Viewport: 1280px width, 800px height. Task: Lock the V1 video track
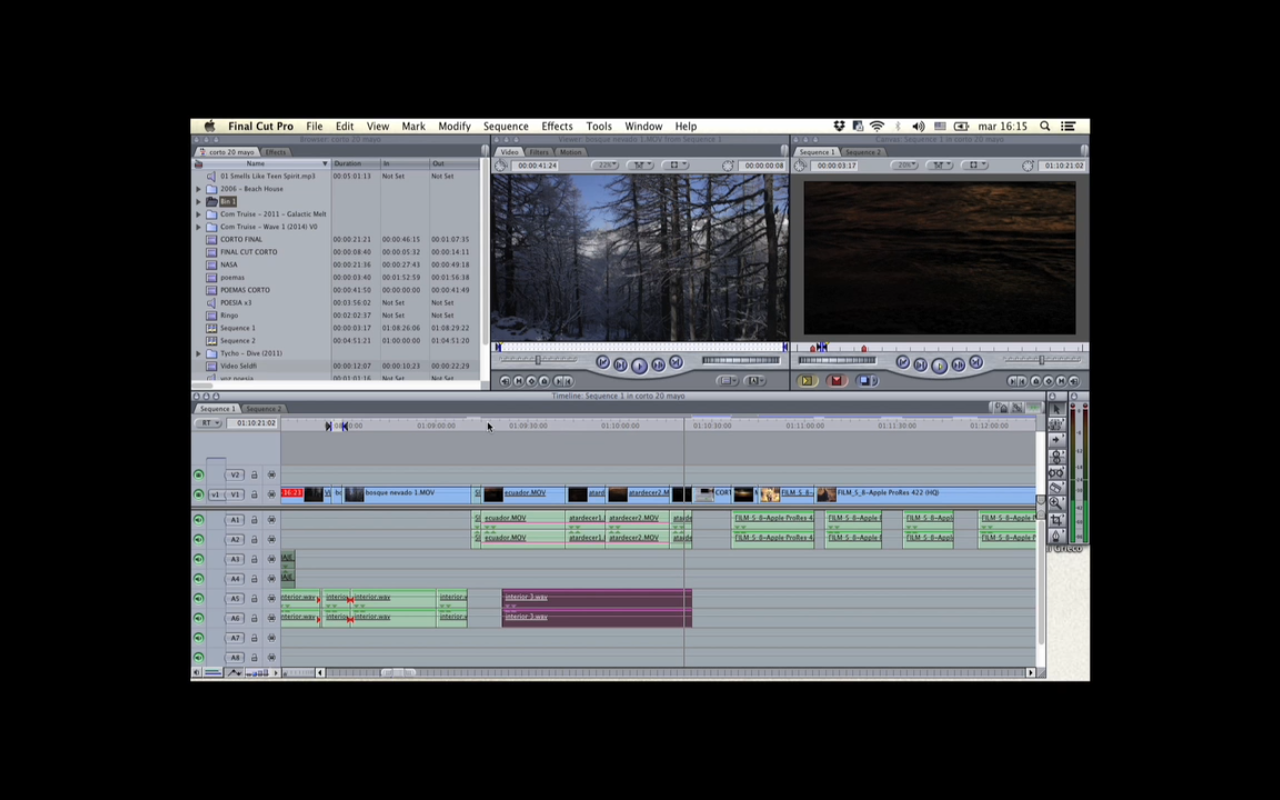click(254, 494)
